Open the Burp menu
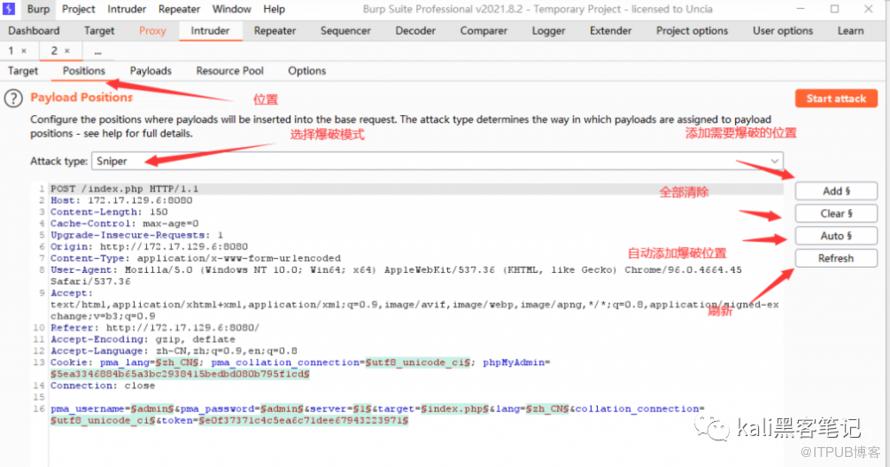This screenshot has width=890, height=467. 39,9
